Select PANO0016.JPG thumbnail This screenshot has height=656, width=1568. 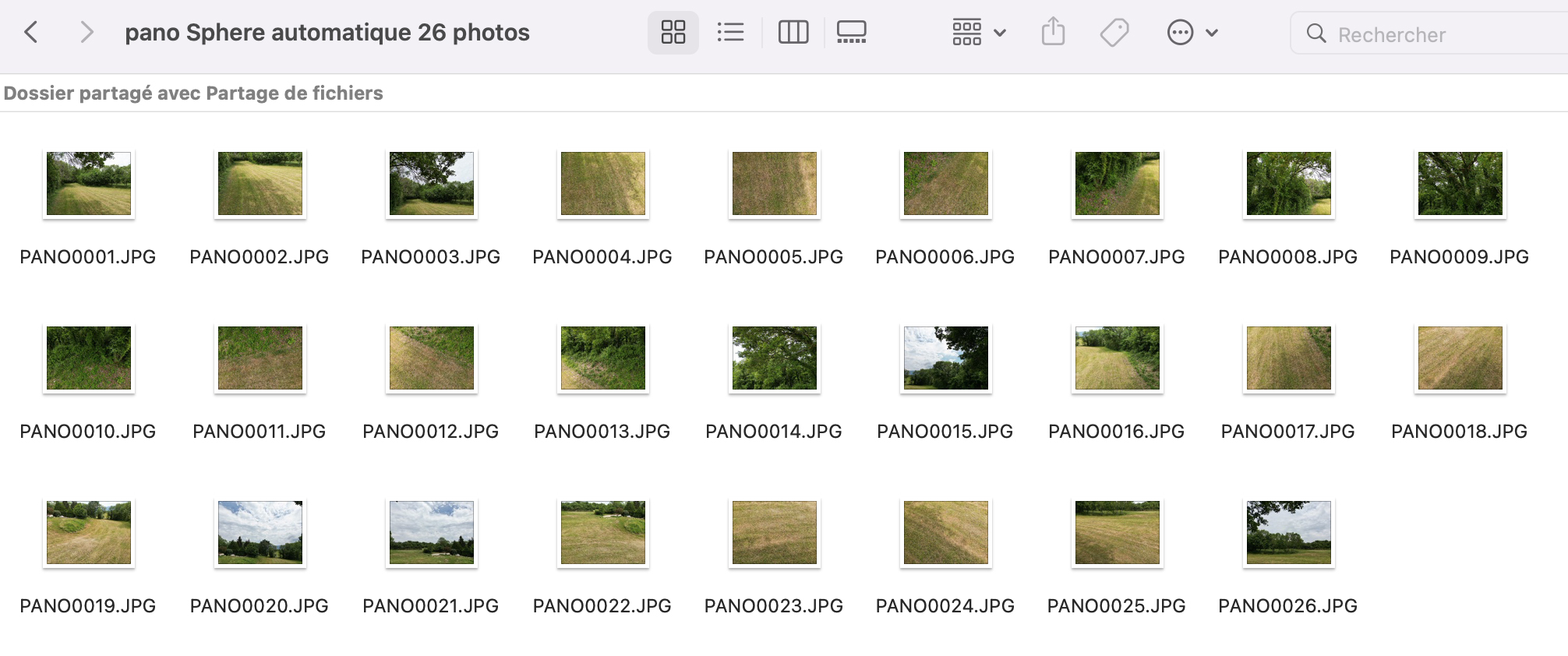point(1118,358)
